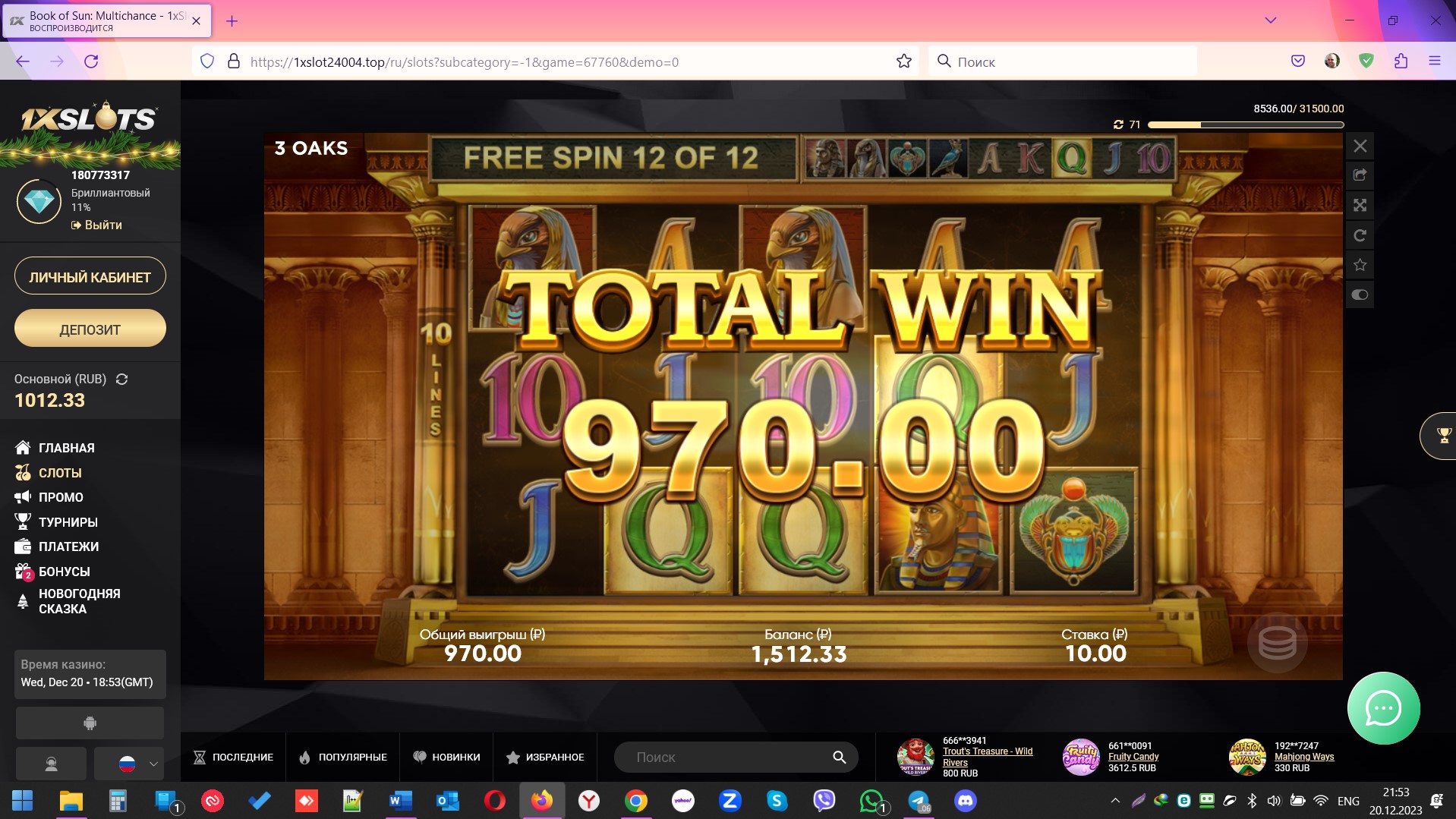Open the list all tabs dropdown
Viewport: 1456px width, 819px height.
click(x=1270, y=20)
